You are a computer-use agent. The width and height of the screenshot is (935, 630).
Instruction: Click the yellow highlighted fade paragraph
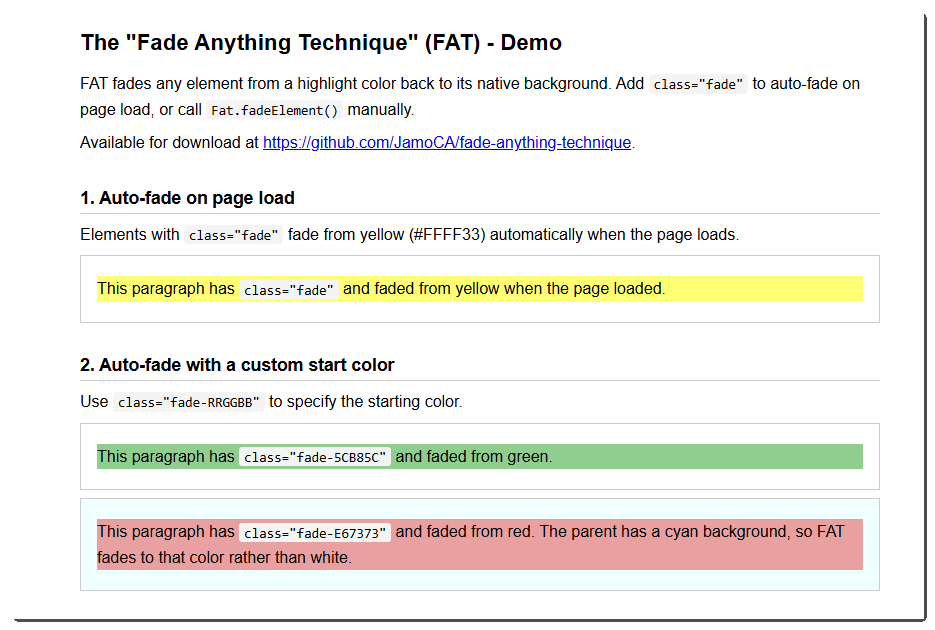(x=479, y=288)
